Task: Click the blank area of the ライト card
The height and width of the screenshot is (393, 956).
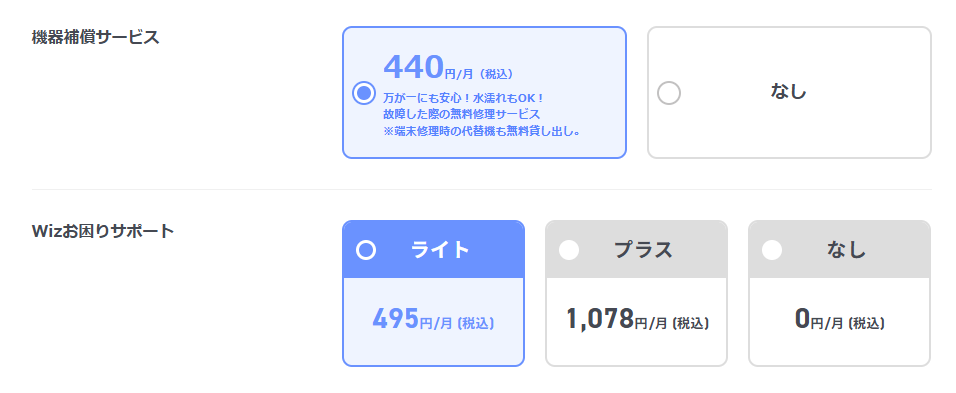Action: pos(433,350)
